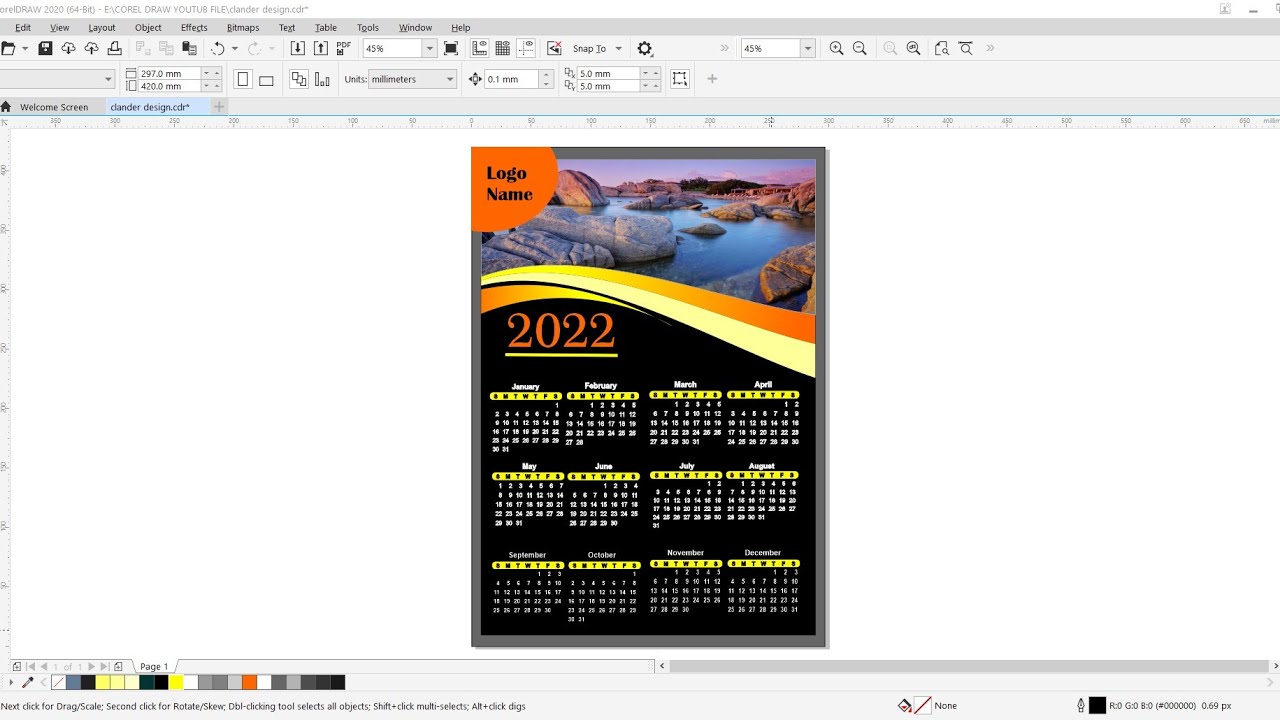Expand the standard toolbar overflow chevron
This screenshot has width=1280, height=720.
[x=725, y=48]
